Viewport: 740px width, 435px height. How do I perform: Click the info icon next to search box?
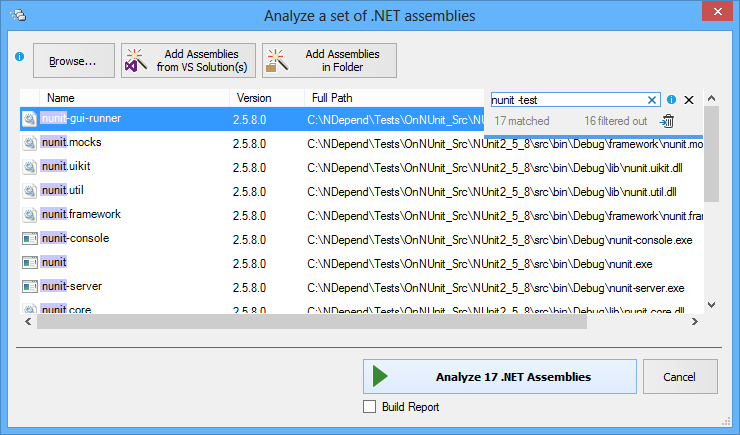[671, 100]
